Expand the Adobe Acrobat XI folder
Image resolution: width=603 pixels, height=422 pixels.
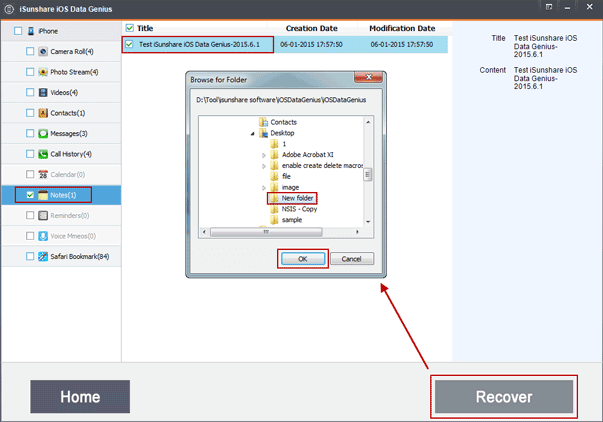tap(264, 155)
